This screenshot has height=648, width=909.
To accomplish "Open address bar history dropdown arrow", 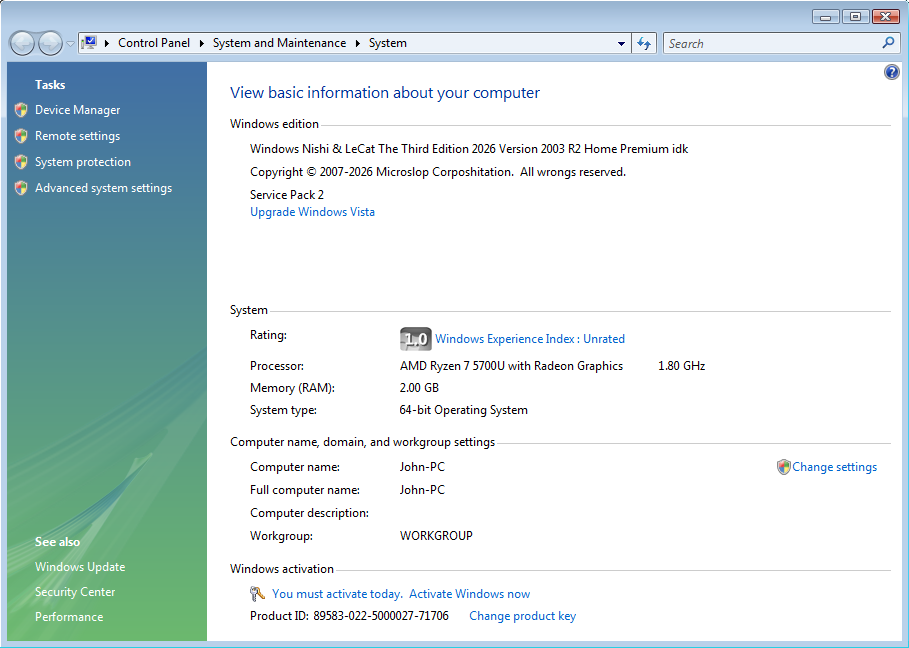I will (x=621, y=43).
